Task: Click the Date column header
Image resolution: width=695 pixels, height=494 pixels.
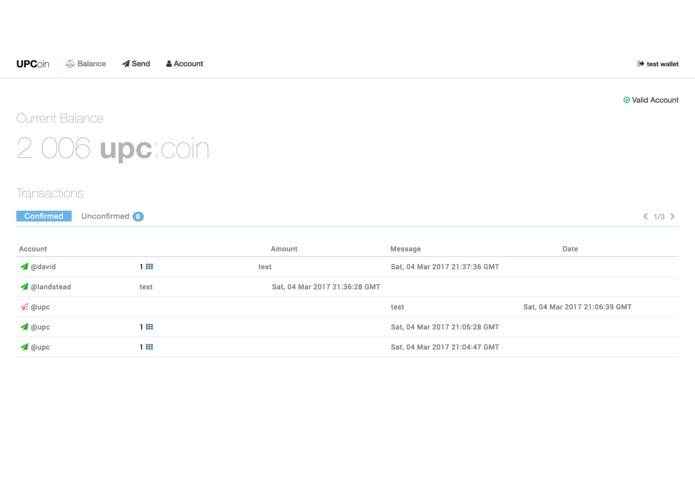Action: tap(570, 249)
